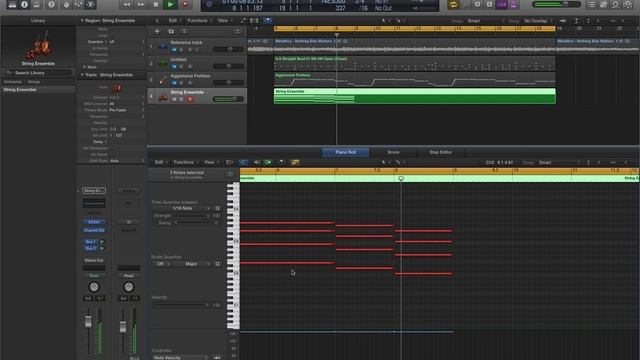Open the Loop Browser button
640x360 pixels.
pyautogui.click(x=616, y=4)
